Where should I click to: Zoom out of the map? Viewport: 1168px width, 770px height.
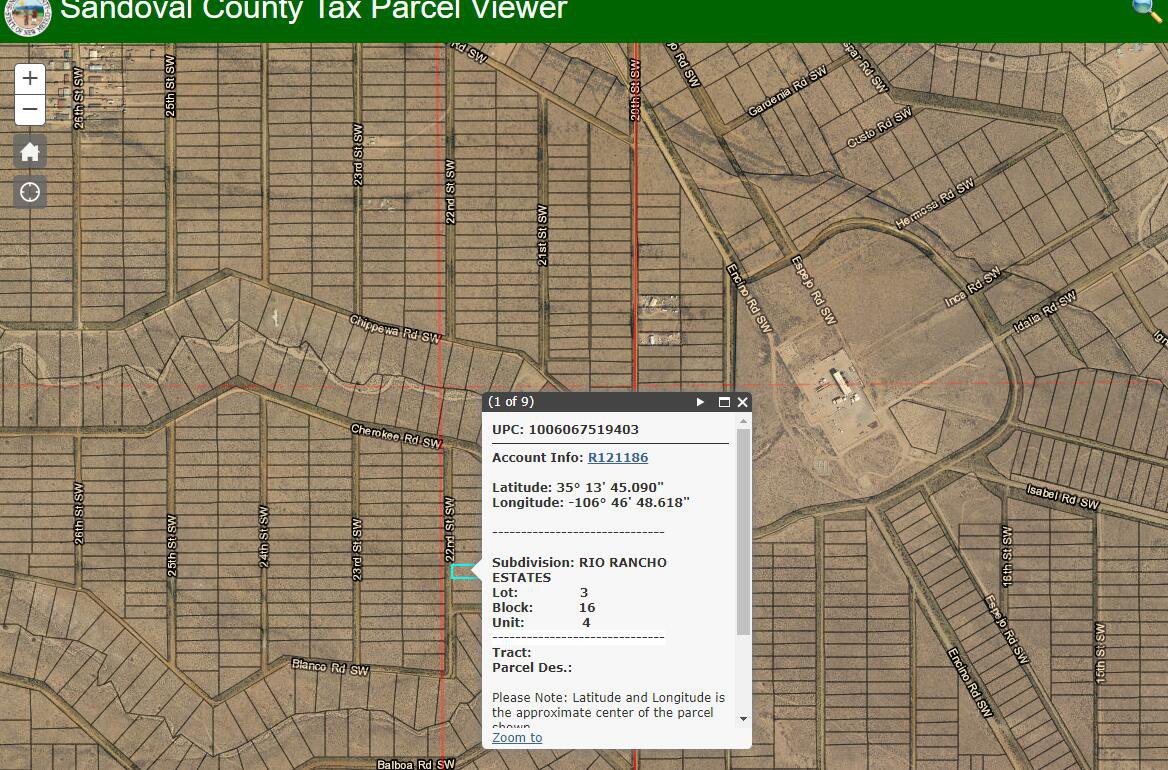tap(30, 109)
